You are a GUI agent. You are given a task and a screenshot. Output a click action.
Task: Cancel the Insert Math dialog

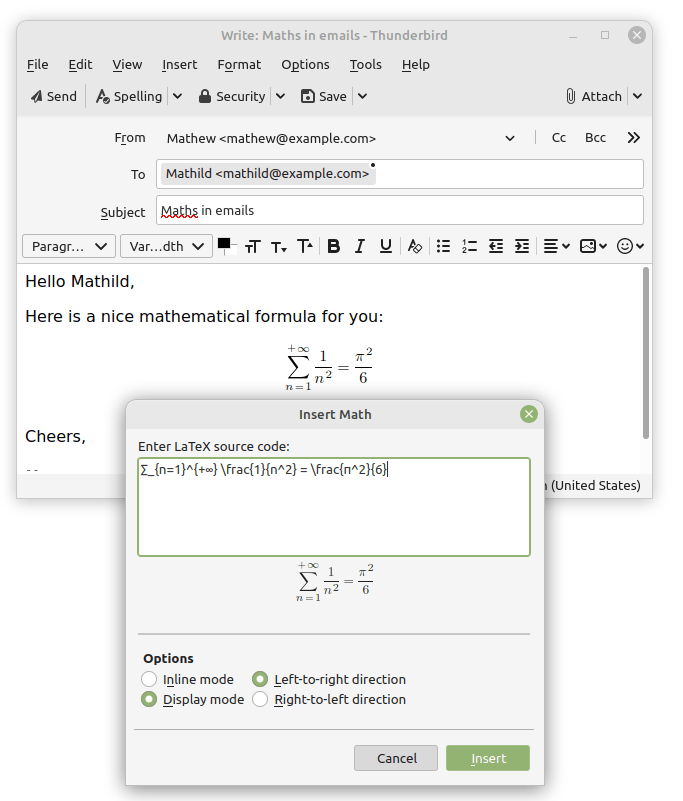tap(396, 758)
